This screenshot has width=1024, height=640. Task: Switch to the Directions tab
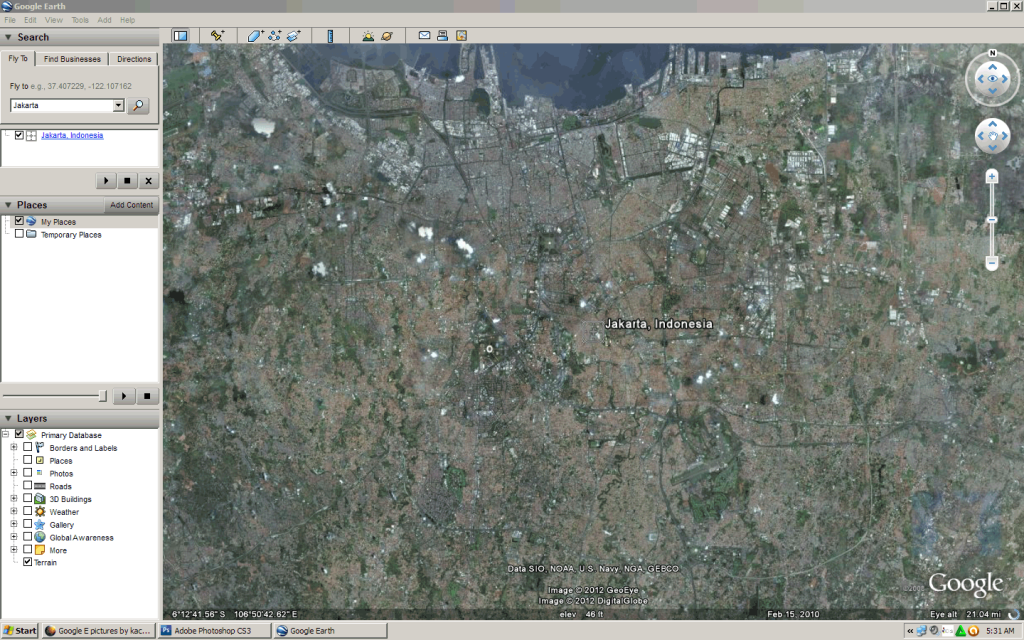134,59
